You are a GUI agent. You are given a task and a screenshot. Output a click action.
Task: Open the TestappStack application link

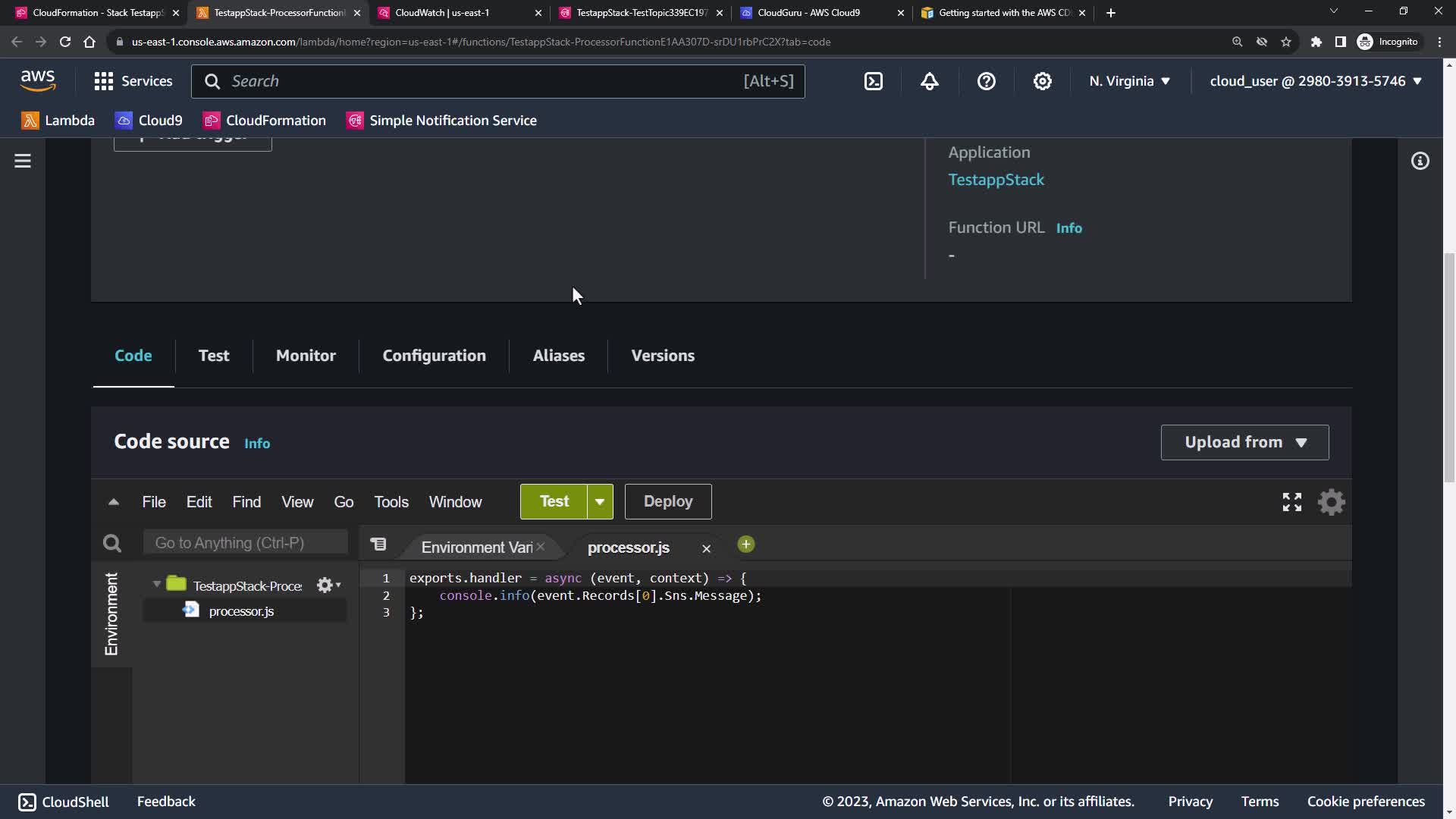(x=996, y=180)
